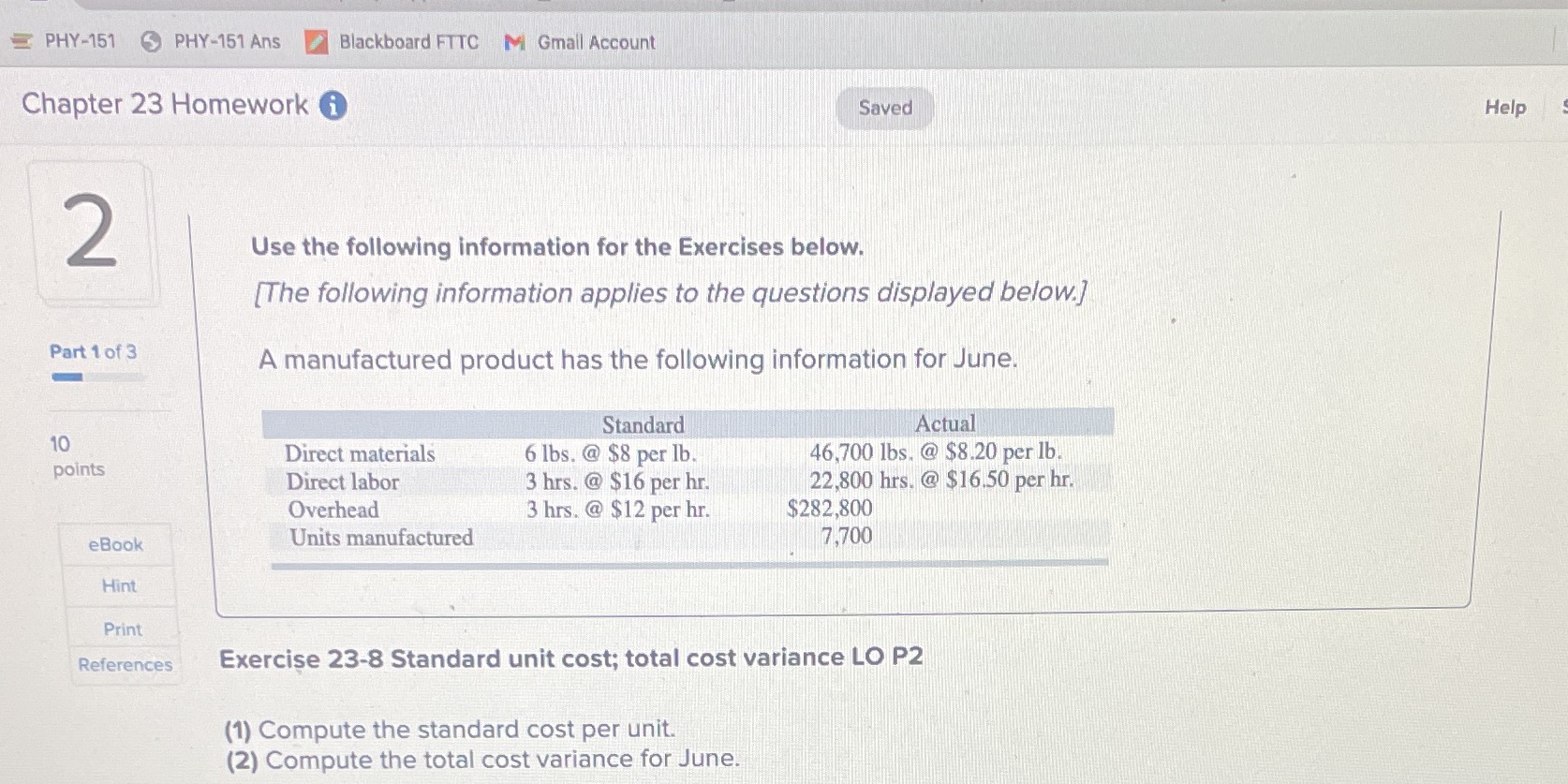Screen dimensions: 1568x784
Task: Click the pencil icon of the Blackboard FTTC bookmark
Action: [x=316, y=41]
